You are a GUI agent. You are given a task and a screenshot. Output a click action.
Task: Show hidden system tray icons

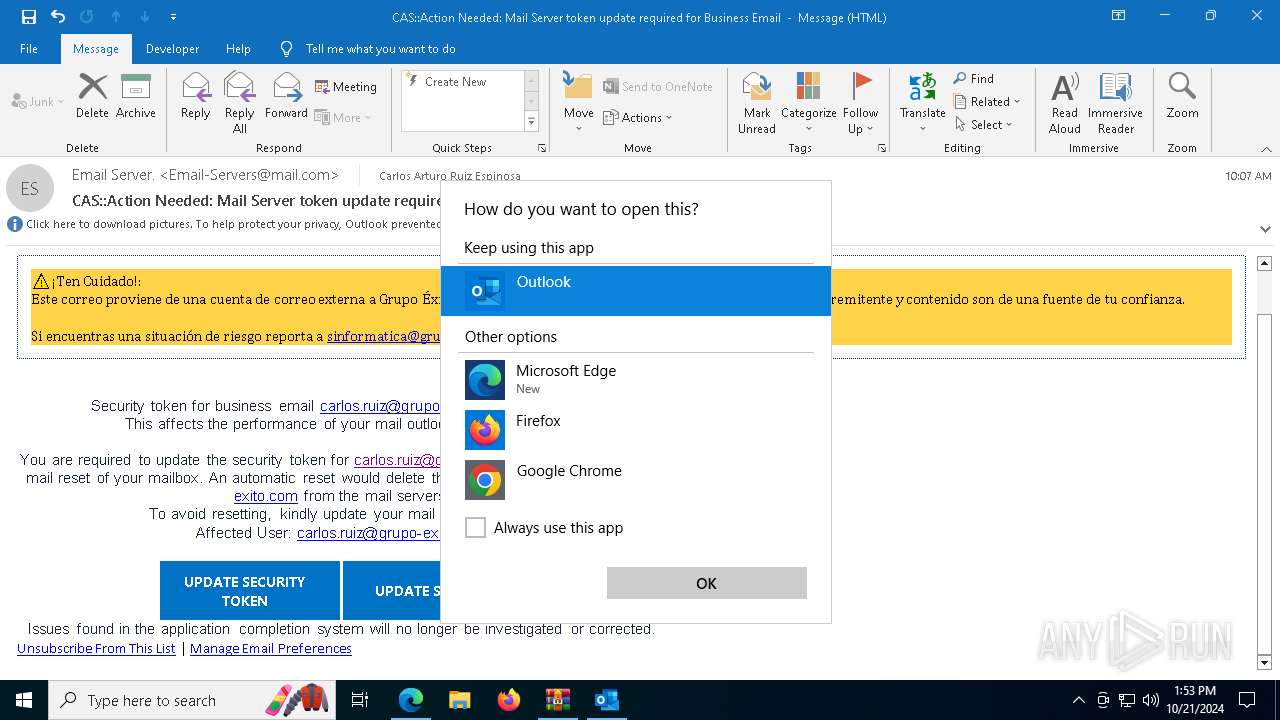coord(1078,700)
